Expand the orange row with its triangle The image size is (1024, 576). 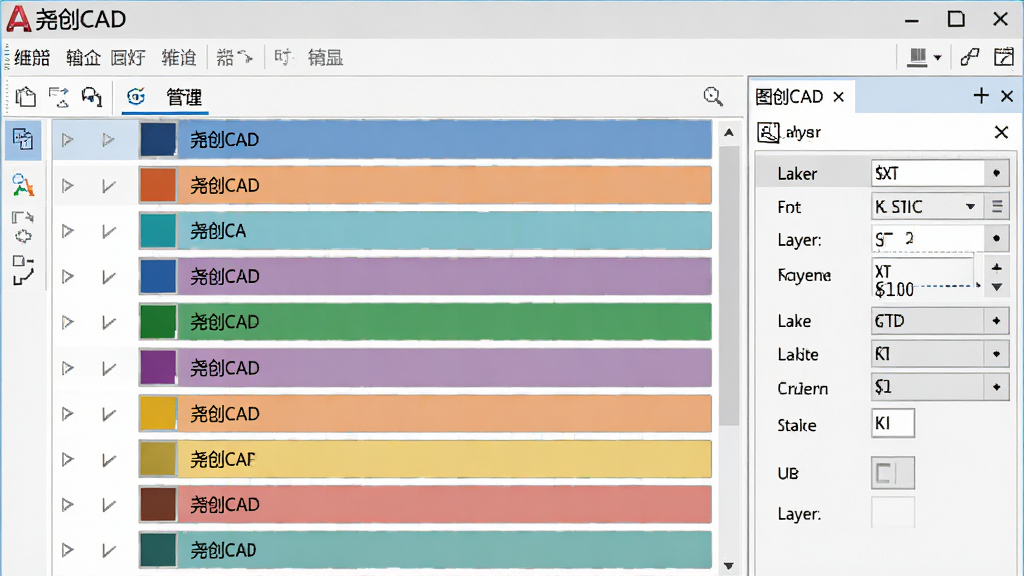coord(68,185)
